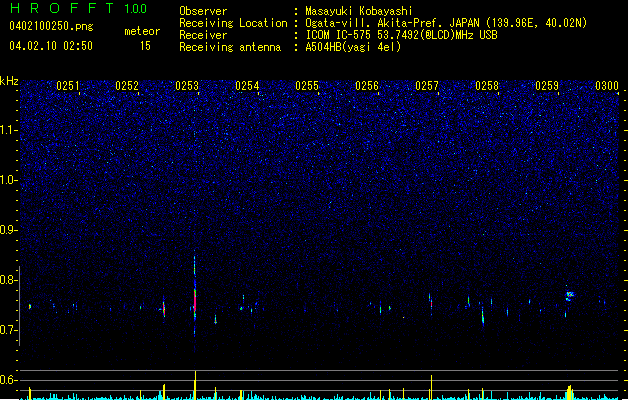Click the 1.1 kHz axis label
Viewport: 629px width, 400px height.
tap(9, 130)
